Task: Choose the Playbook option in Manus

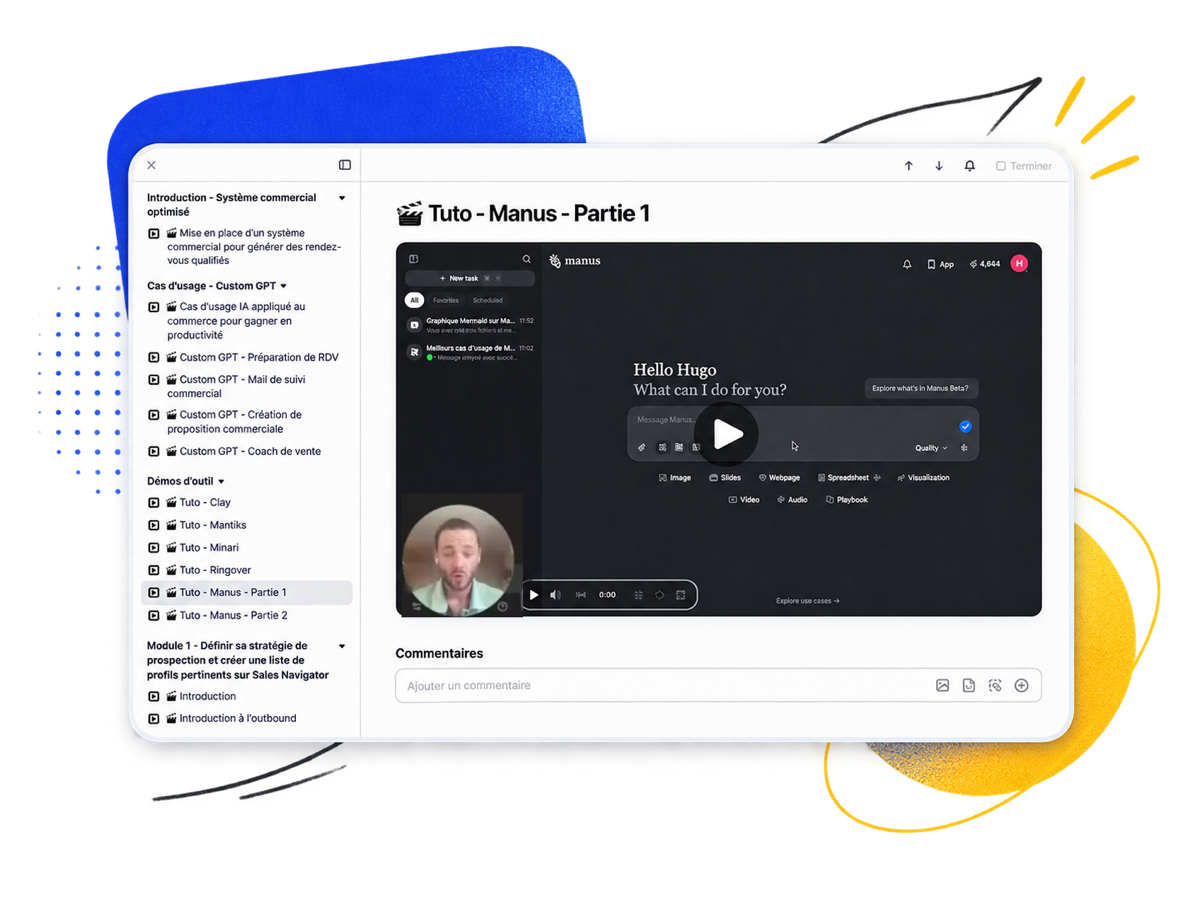Action: pyautogui.click(x=846, y=500)
